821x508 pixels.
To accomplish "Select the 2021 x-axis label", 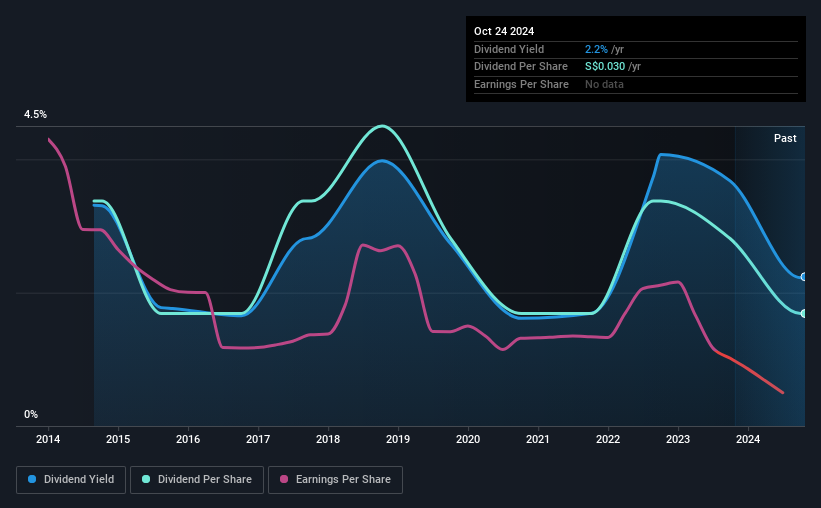I will pos(538,439).
